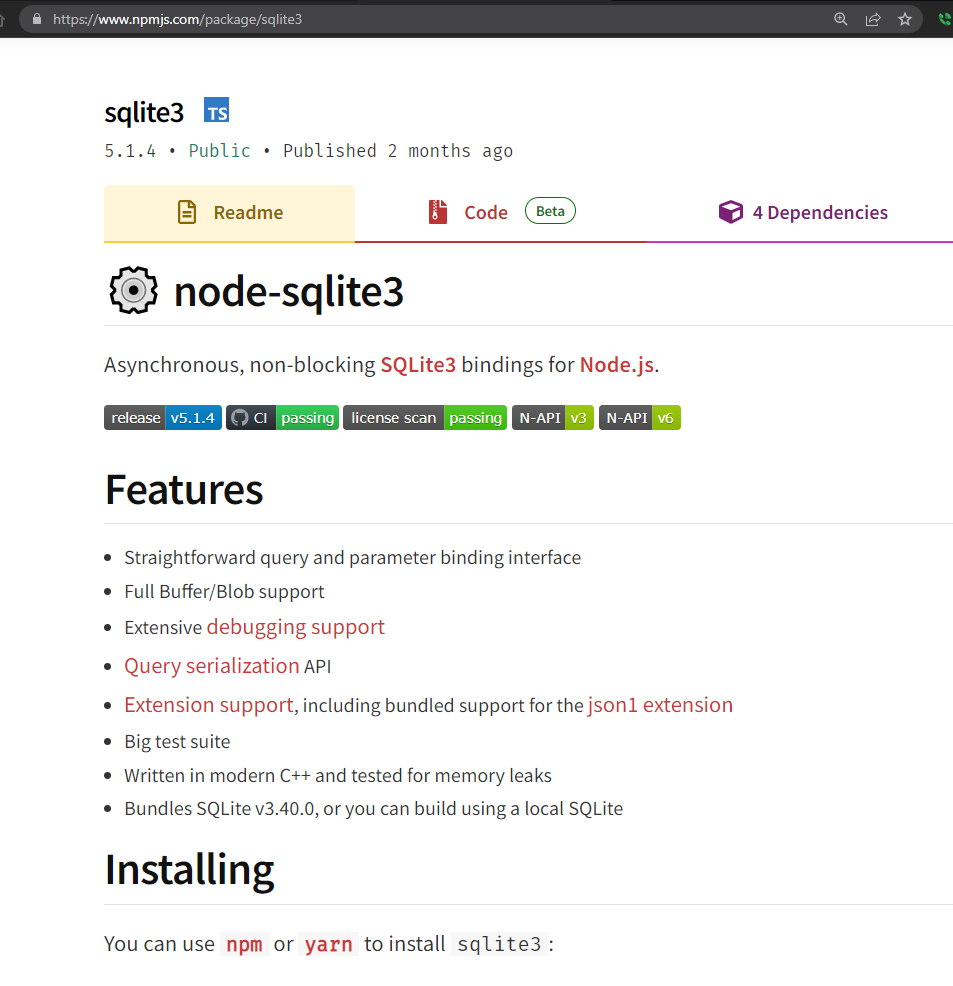953x986 pixels.
Task: Open the json1 extension link
Action: (x=660, y=705)
